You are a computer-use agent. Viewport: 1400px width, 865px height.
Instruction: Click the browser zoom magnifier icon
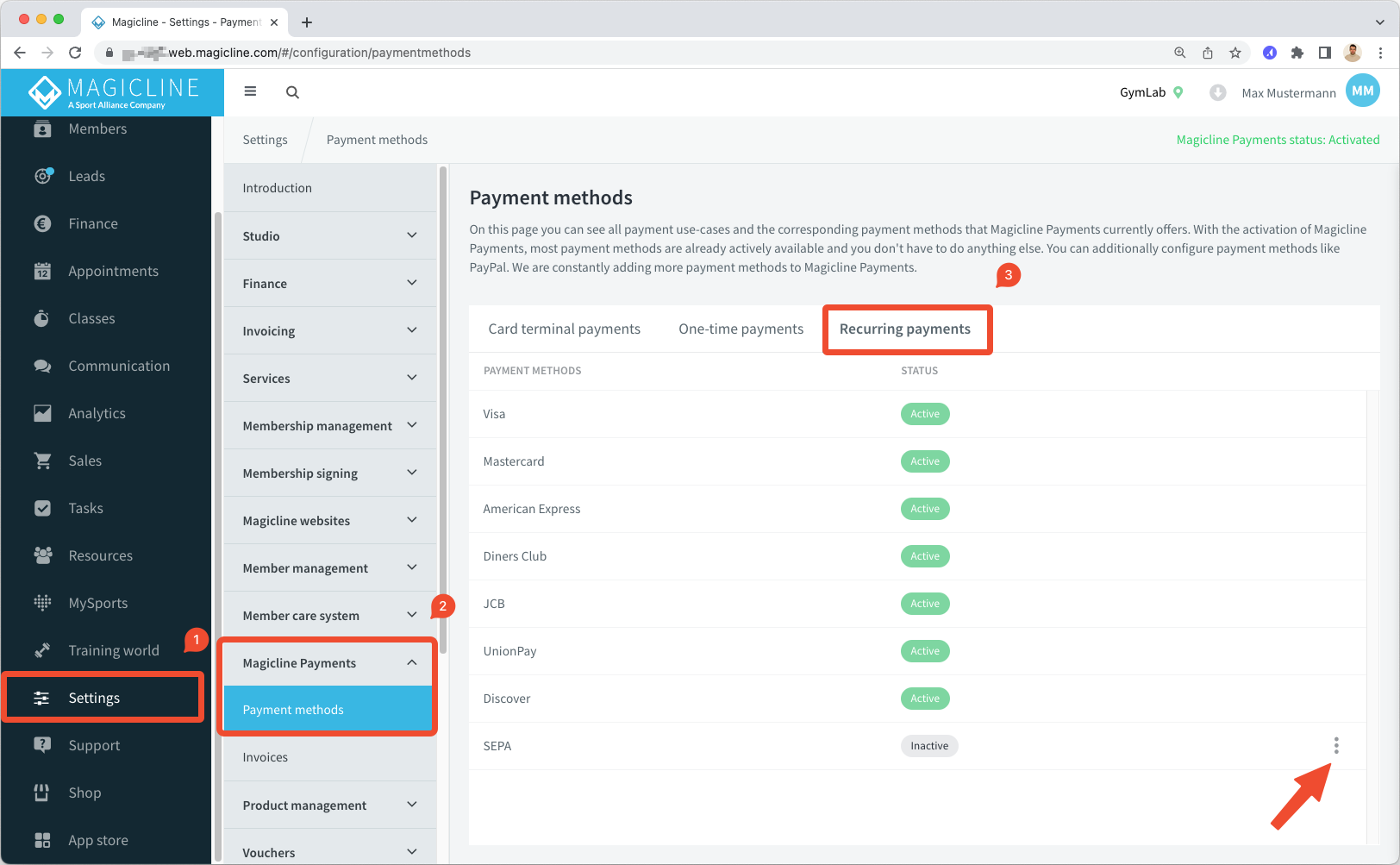point(1180,53)
